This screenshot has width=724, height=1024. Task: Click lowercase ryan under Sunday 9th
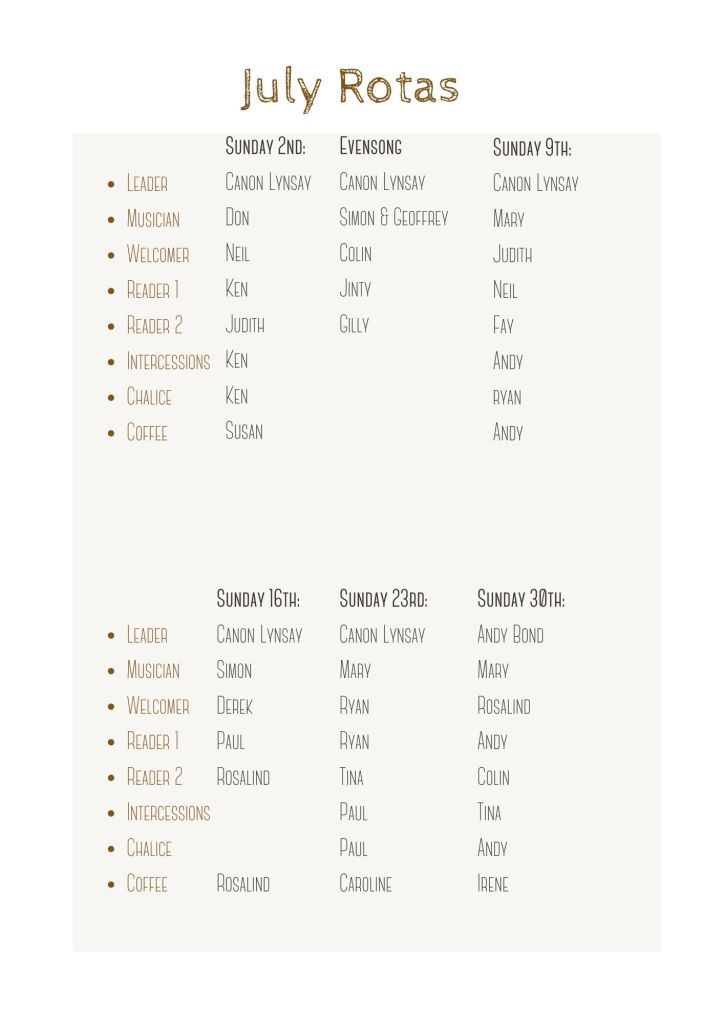tap(507, 397)
